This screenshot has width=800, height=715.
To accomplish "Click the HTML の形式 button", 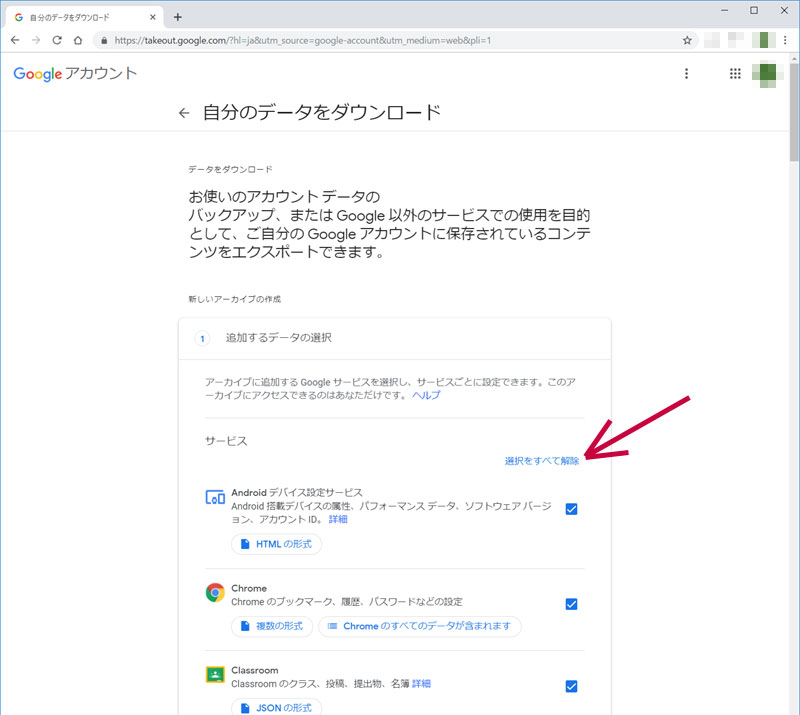I will pos(276,544).
